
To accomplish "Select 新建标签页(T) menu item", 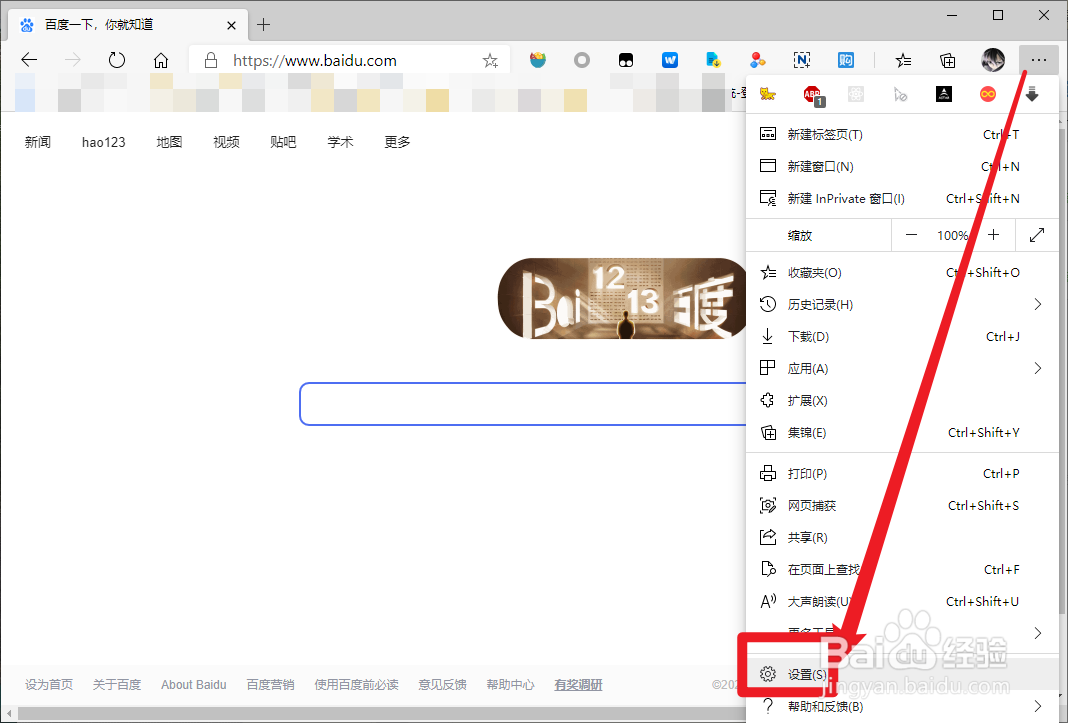I will pos(902,134).
